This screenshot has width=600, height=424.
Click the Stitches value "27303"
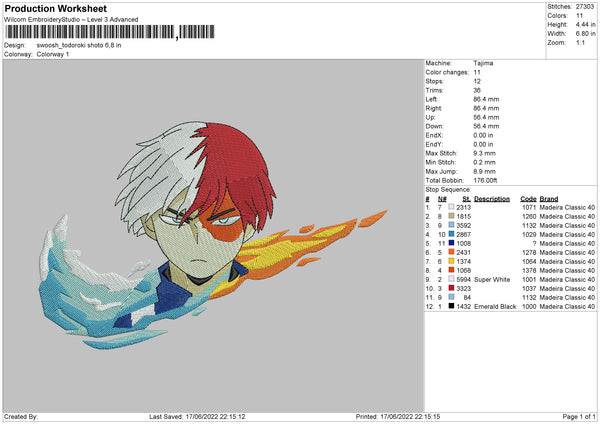click(x=585, y=7)
